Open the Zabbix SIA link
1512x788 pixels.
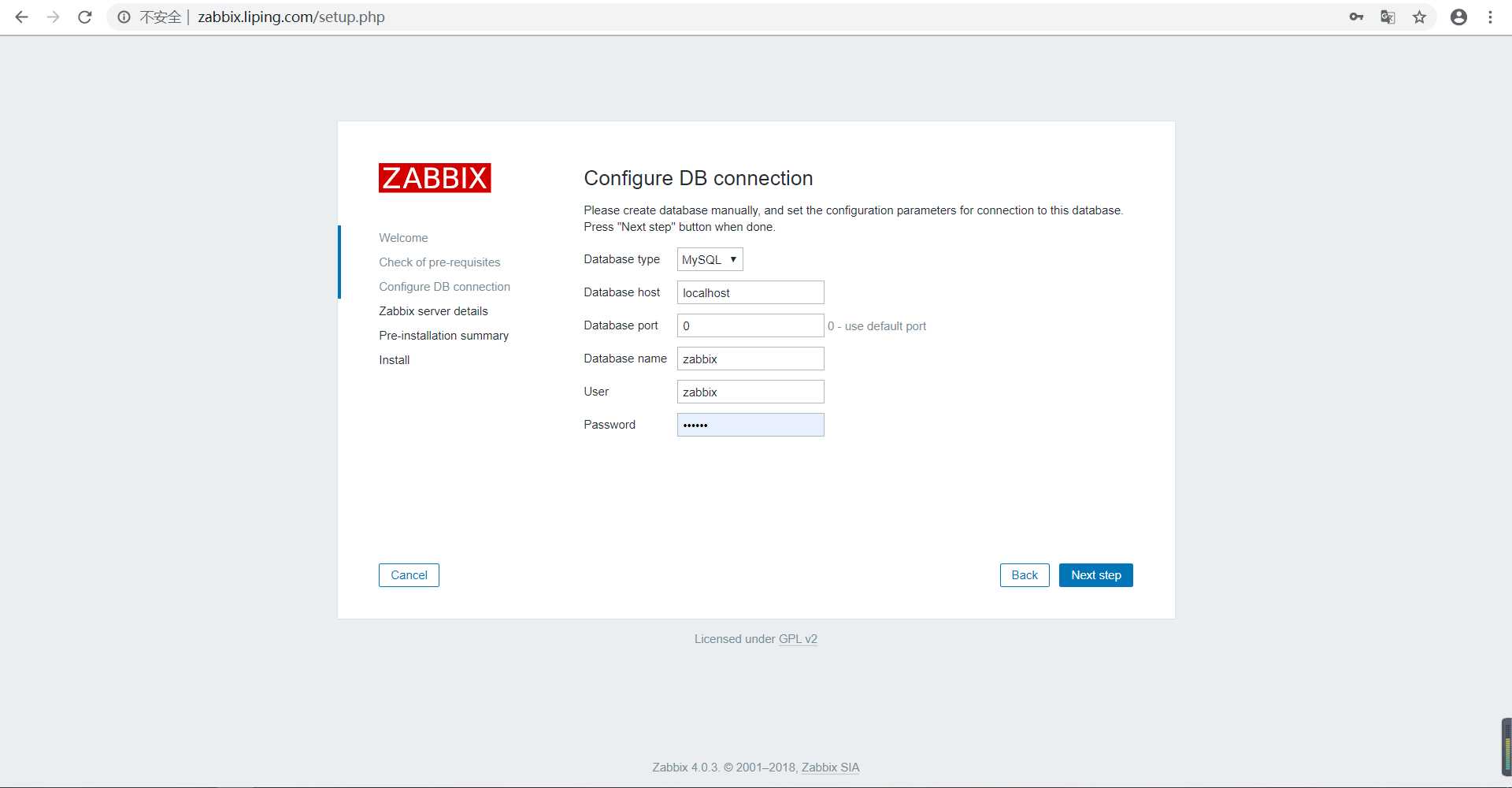pos(830,768)
